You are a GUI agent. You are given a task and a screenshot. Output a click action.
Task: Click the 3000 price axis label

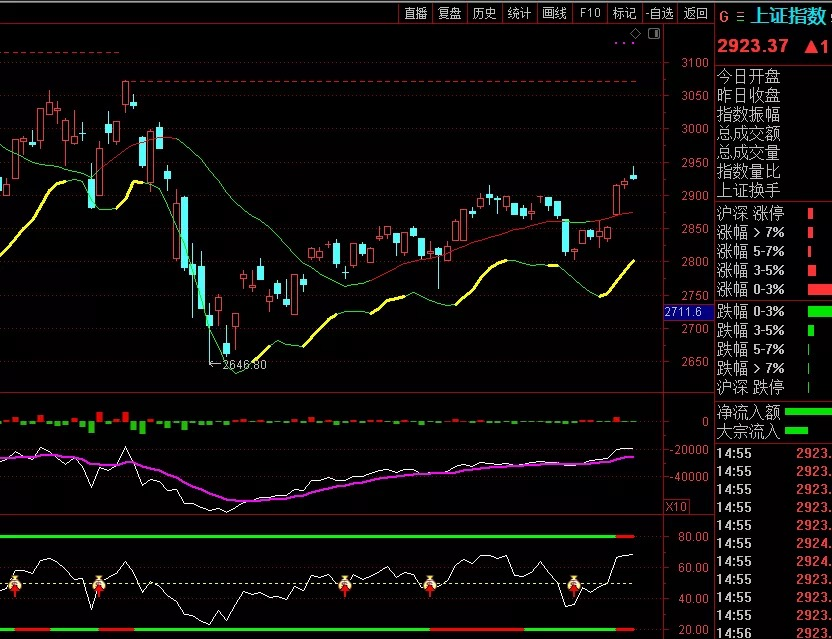(695, 129)
